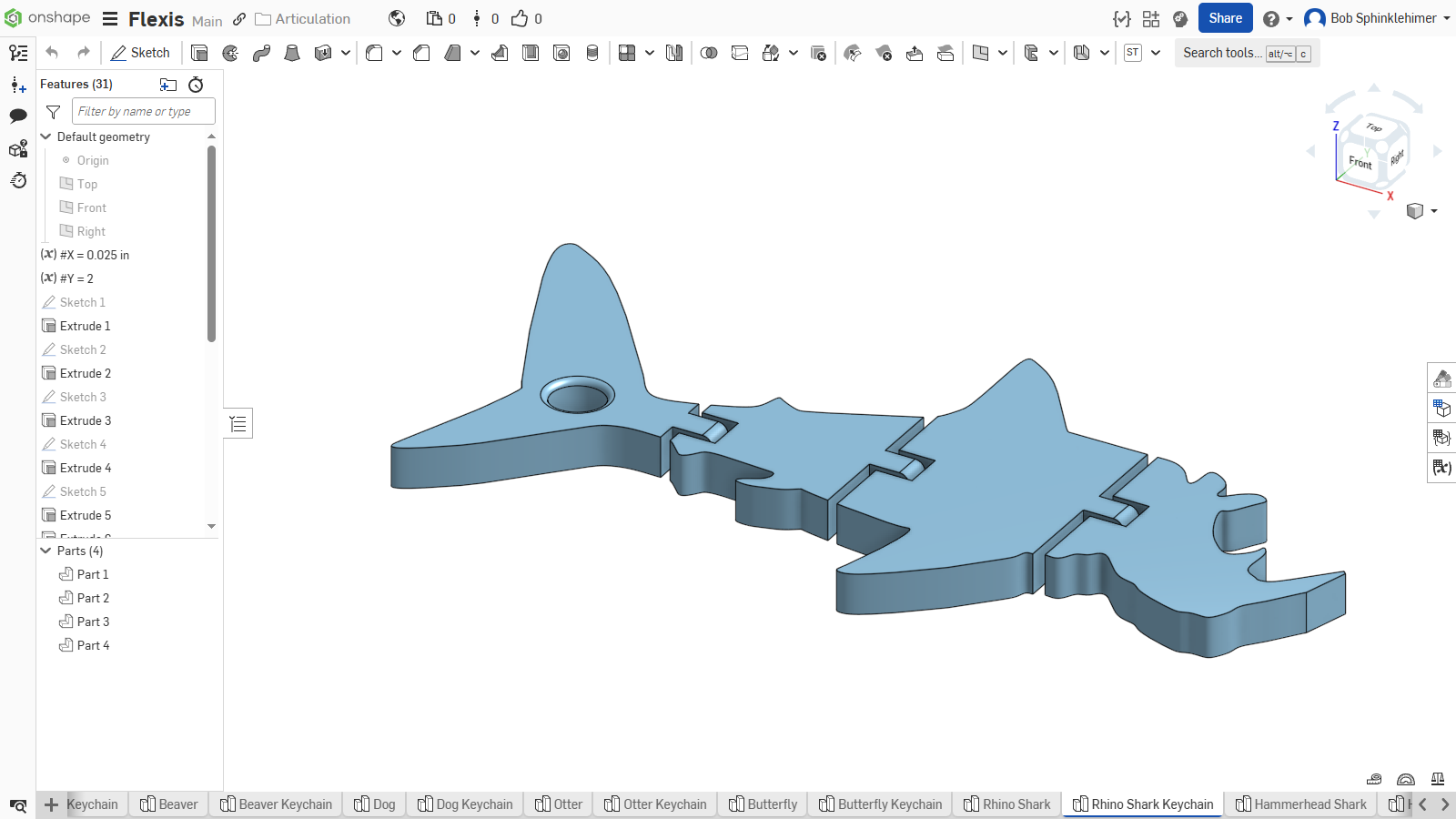Select the Mirror tool
Viewport: 1456px width, 819px height.
[x=674, y=53]
